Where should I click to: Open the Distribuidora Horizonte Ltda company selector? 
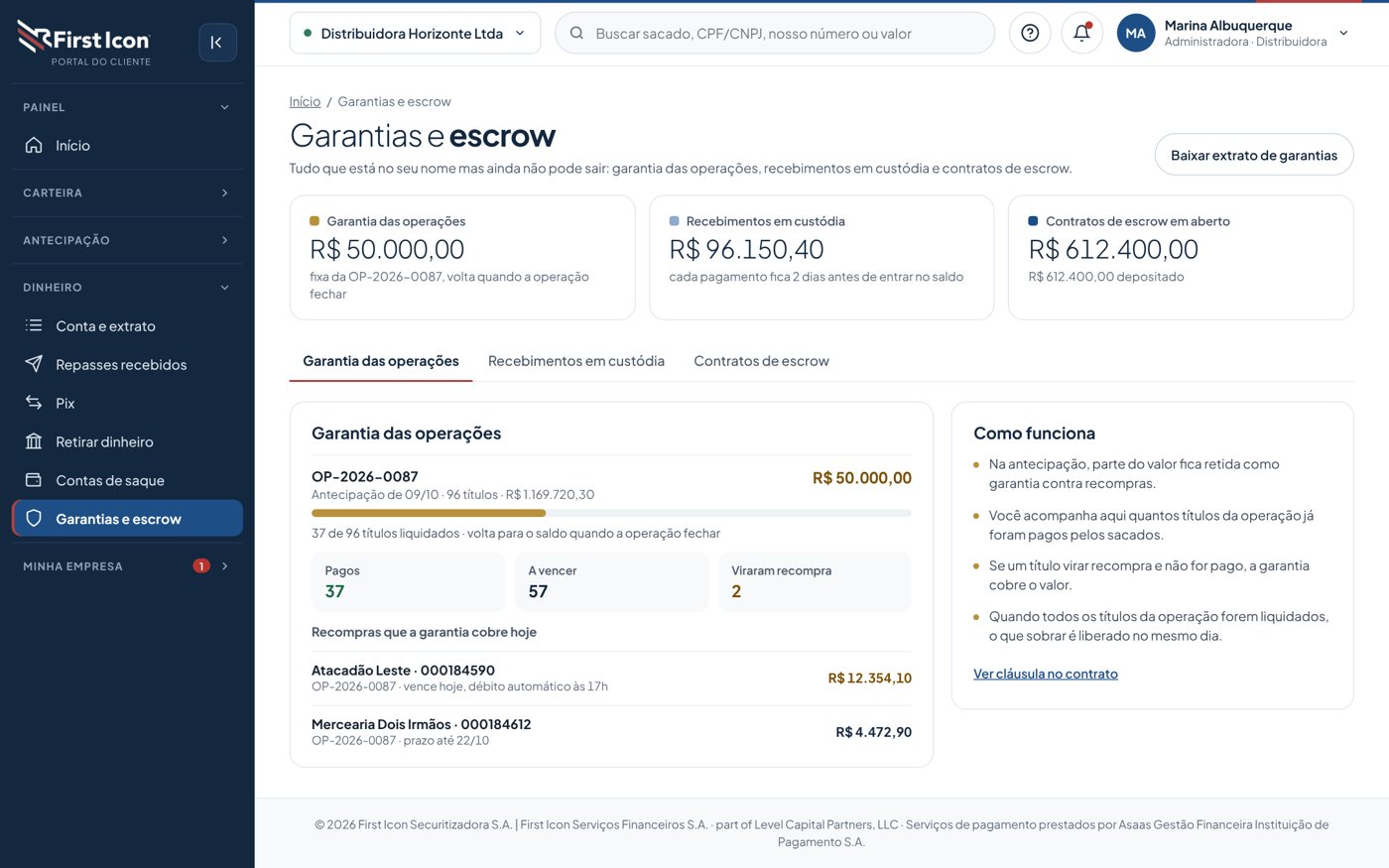[x=415, y=33]
